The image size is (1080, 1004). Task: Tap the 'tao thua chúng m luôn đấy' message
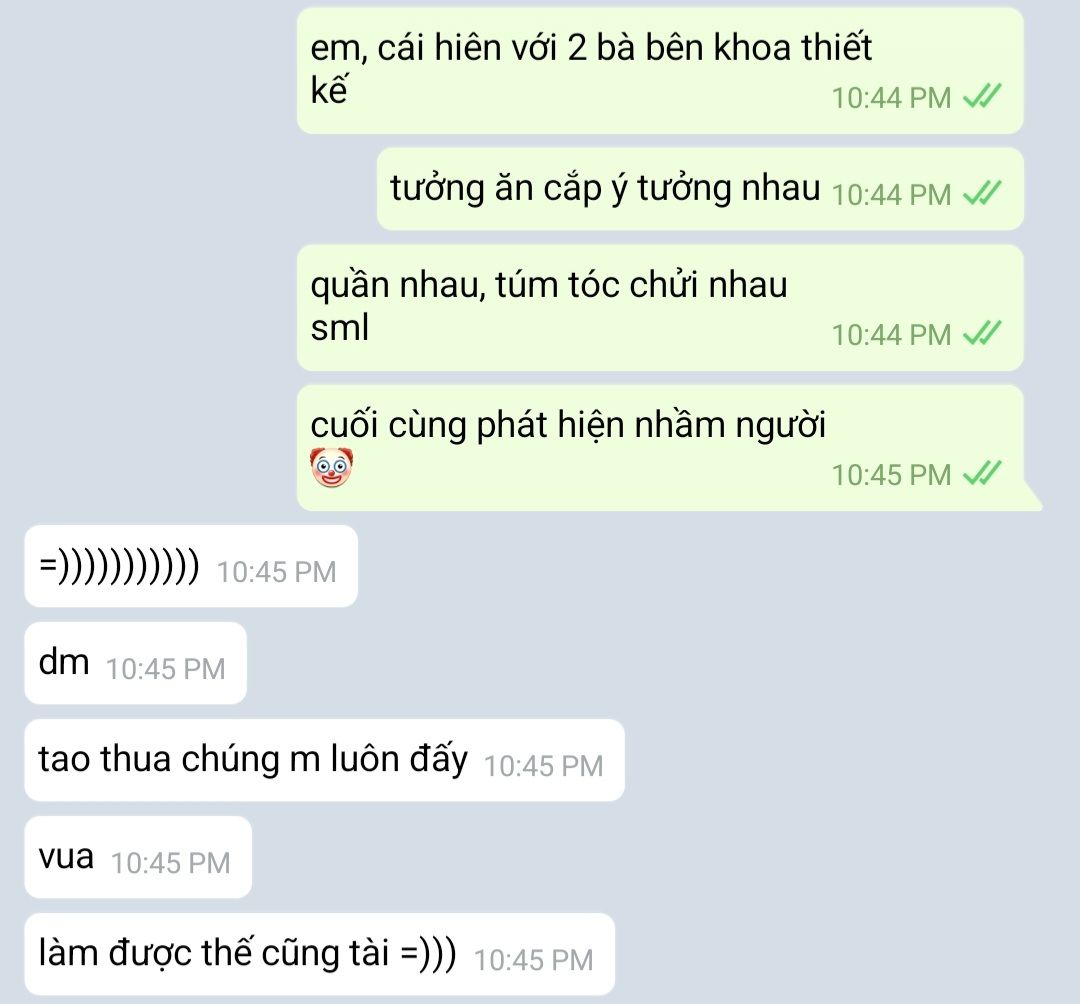[324, 760]
